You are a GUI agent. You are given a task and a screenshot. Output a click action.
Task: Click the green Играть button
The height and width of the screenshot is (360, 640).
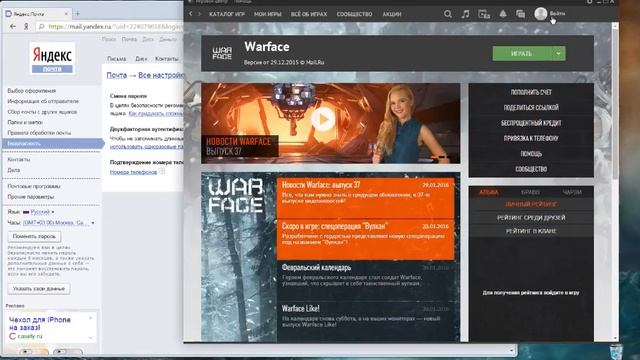click(522, 53)
